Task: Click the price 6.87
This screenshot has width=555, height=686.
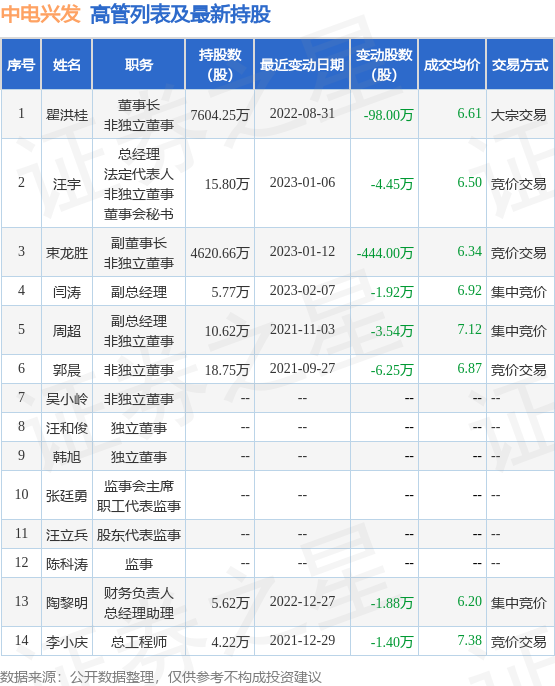Action: tap(469, 368)
